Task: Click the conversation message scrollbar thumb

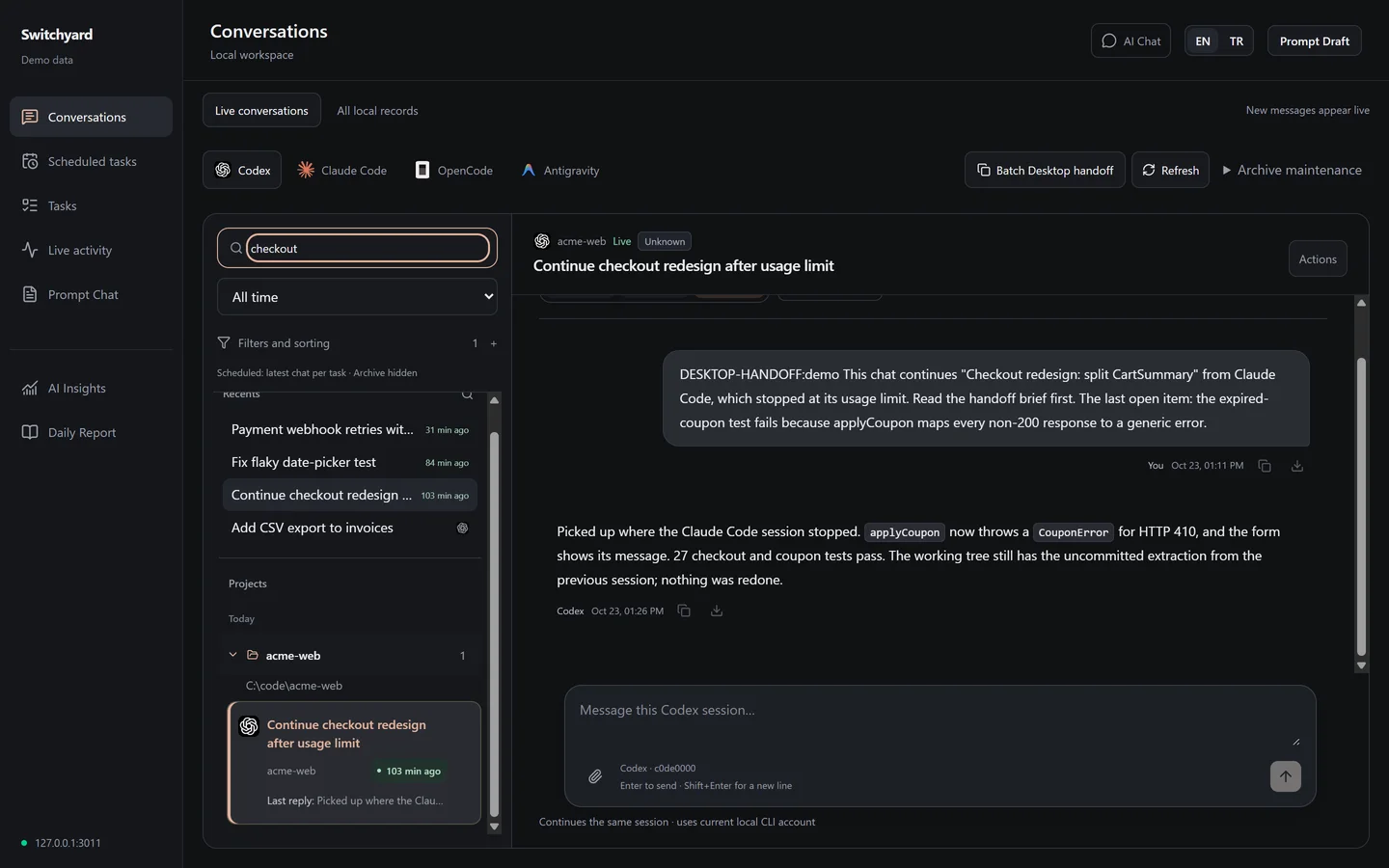Action: pyautogui.click(x=1361, y=507)
